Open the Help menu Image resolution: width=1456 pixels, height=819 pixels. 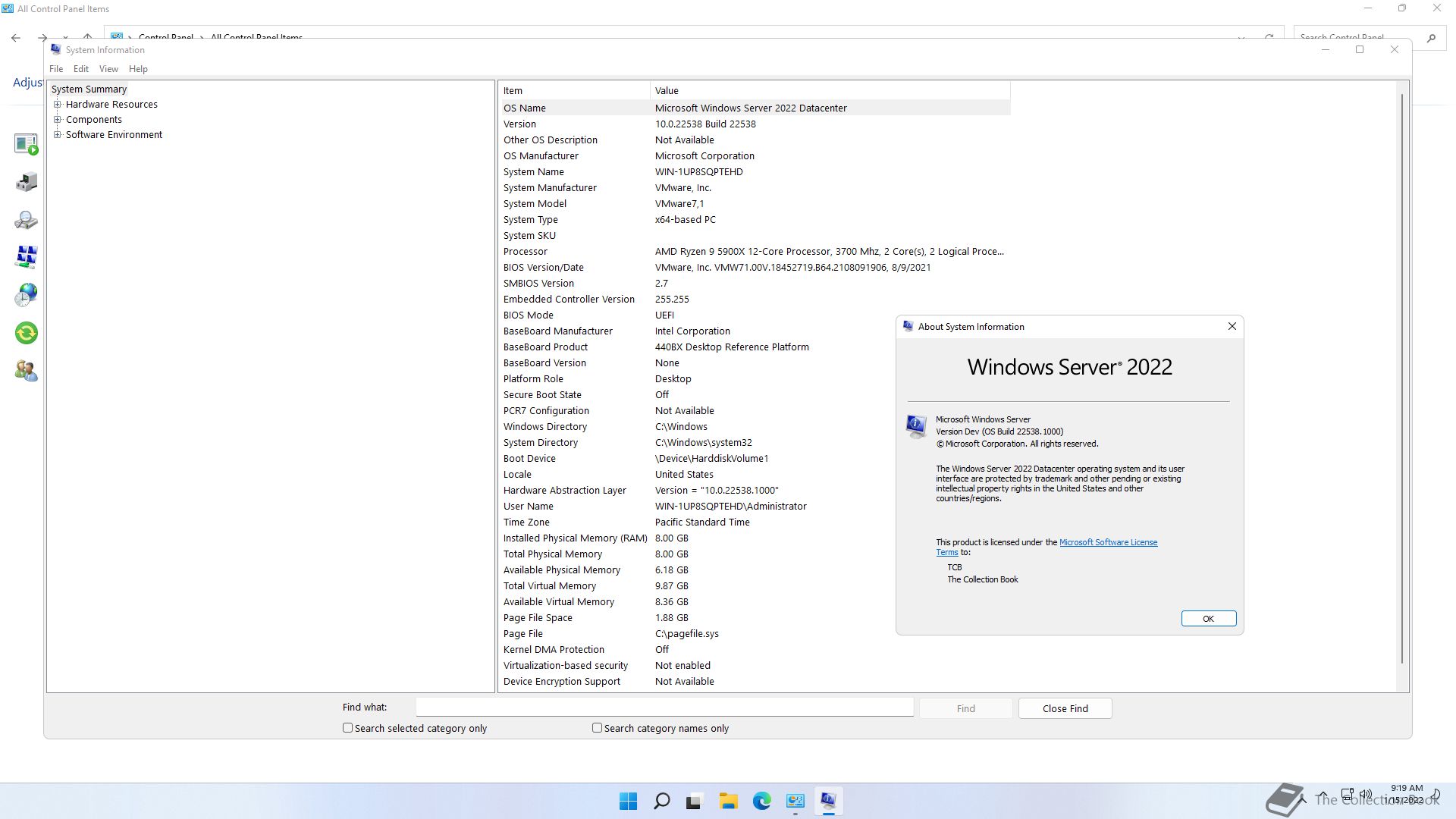(138, 68)
